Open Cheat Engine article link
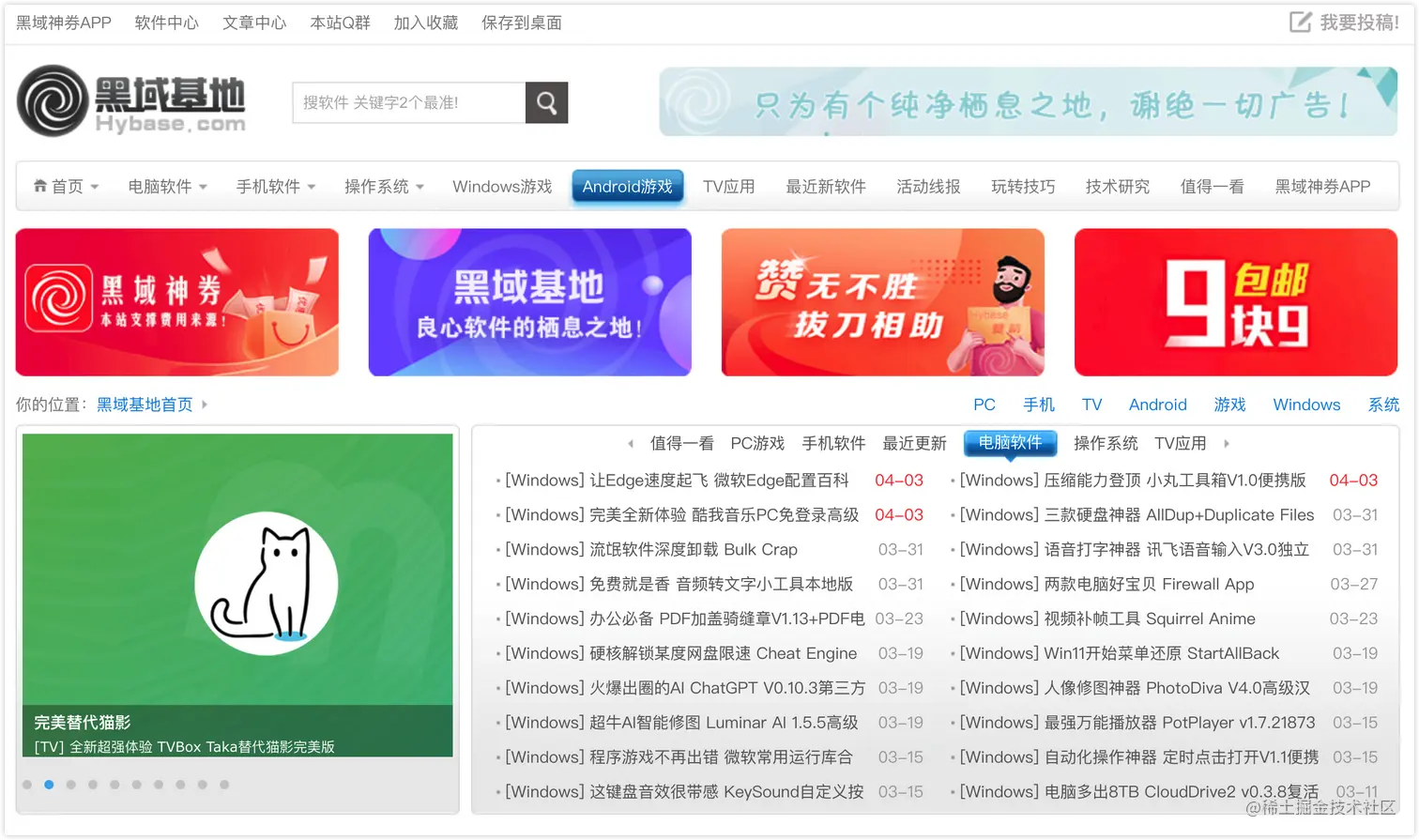1419x840 pixels. [x=681, y=653]
